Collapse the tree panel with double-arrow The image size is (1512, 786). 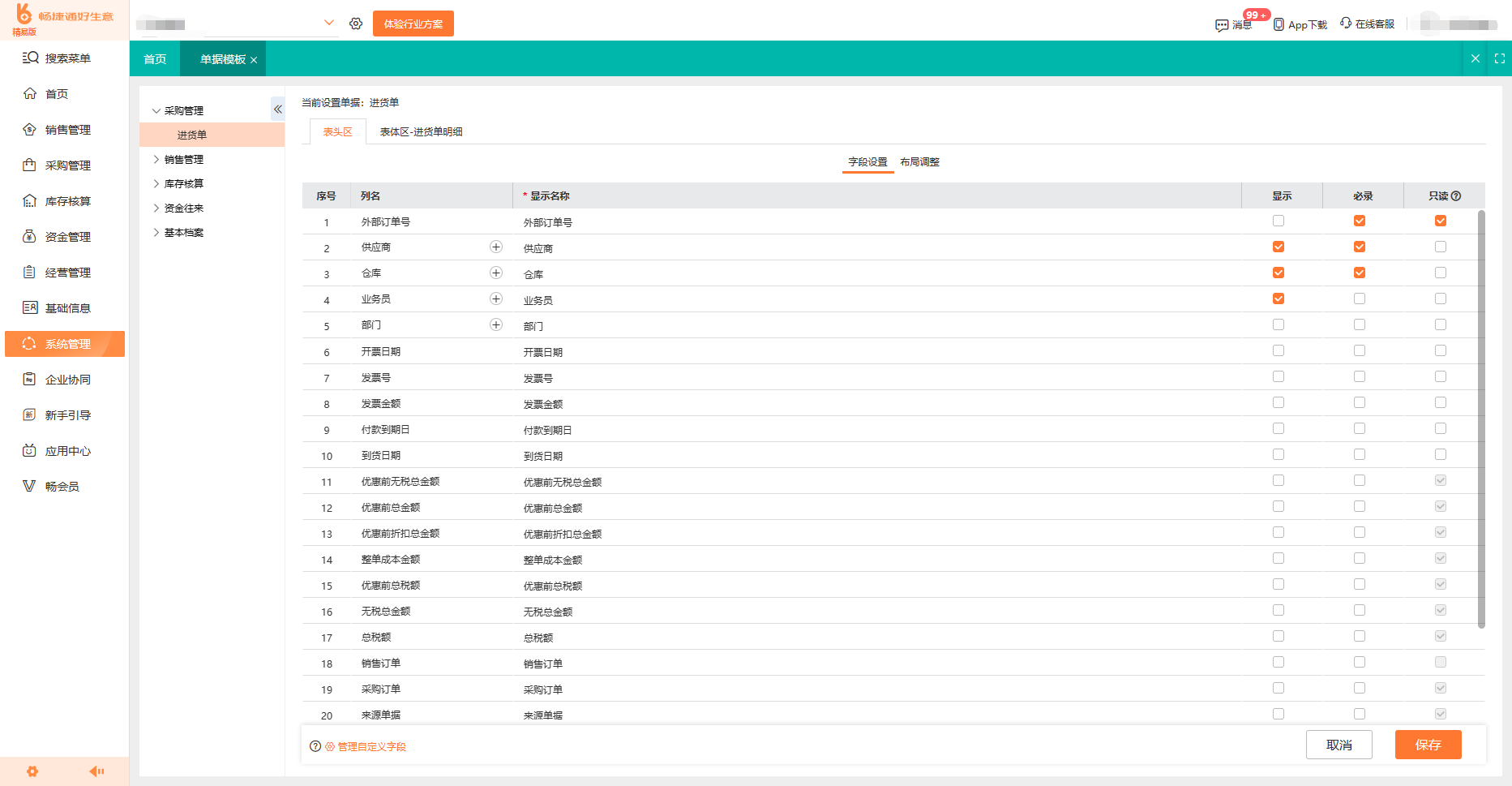tap(277, 109)
